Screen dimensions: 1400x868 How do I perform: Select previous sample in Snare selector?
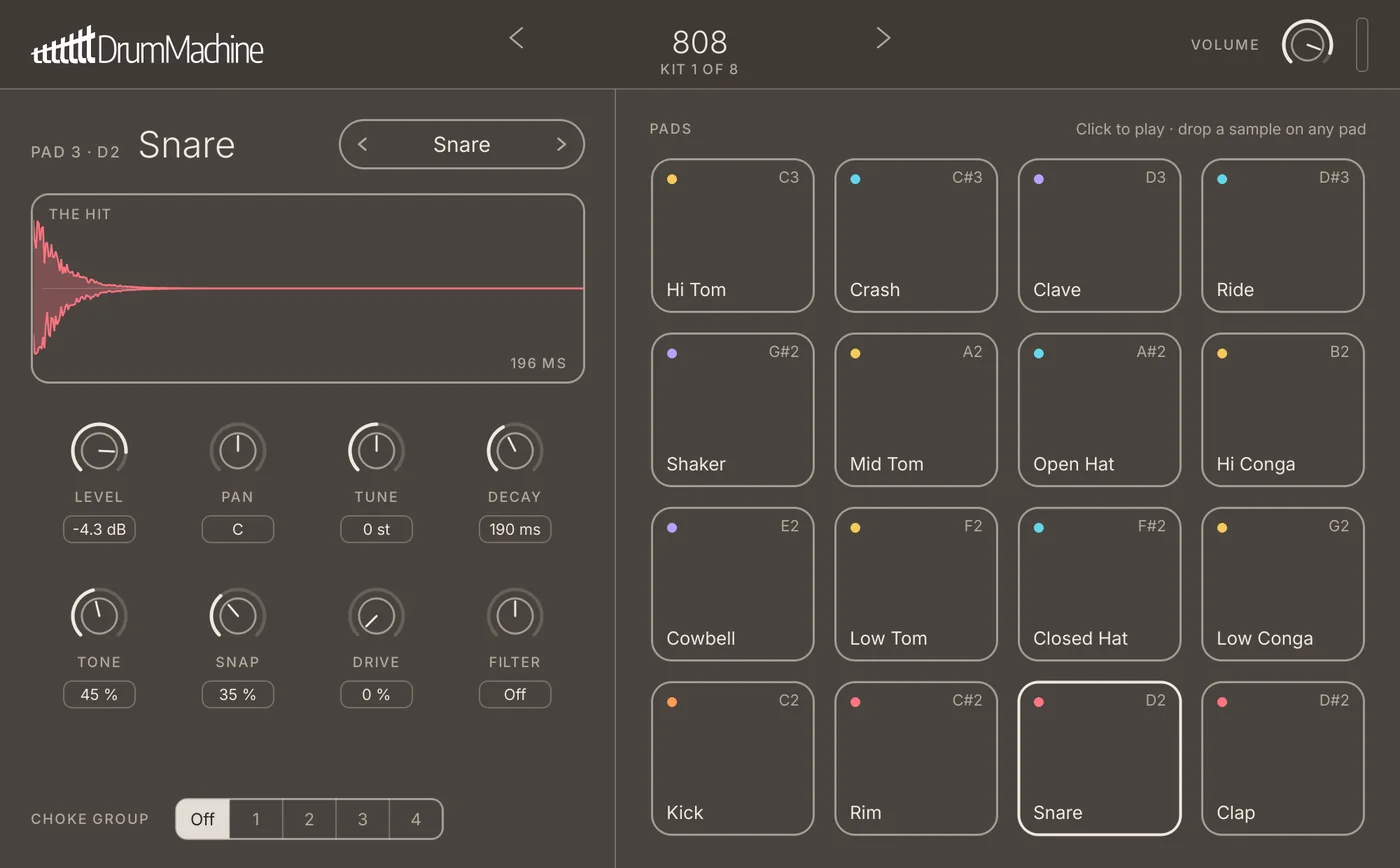pos(363,144)
